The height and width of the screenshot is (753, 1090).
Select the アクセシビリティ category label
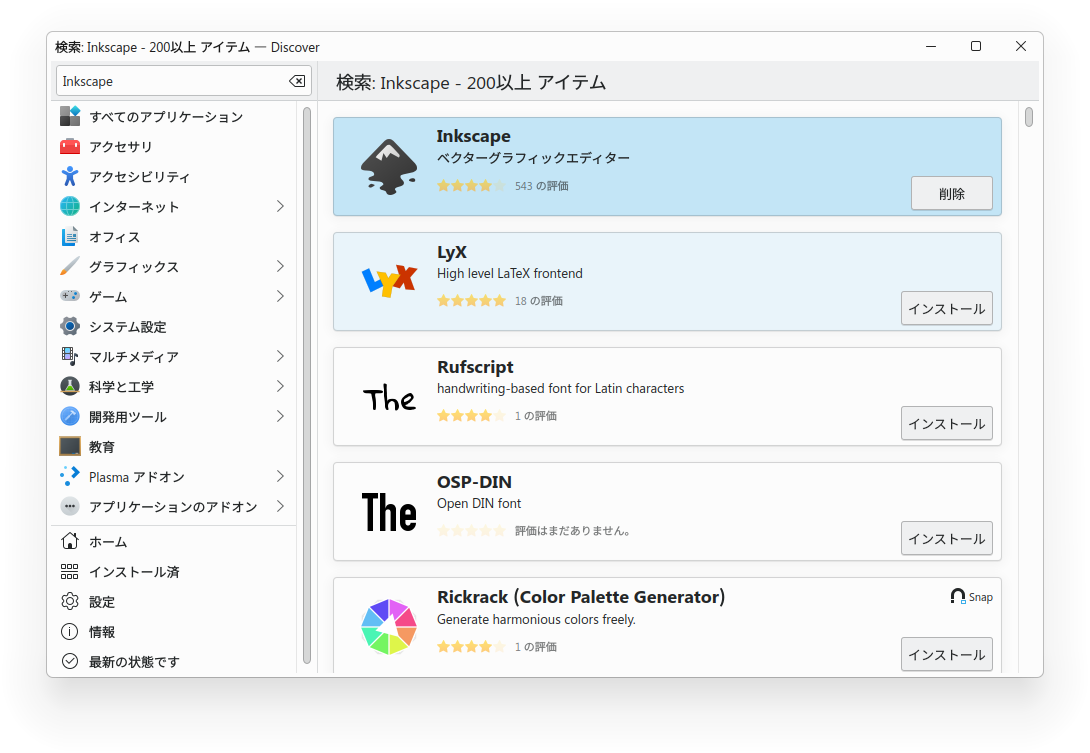[x=140, y=177]
